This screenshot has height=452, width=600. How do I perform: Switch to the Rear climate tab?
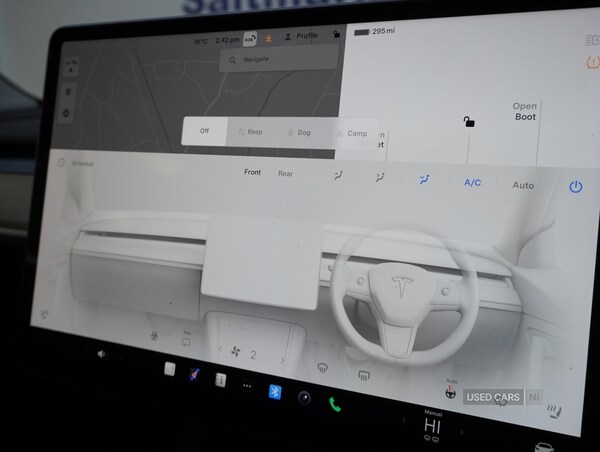pos(285,173)
